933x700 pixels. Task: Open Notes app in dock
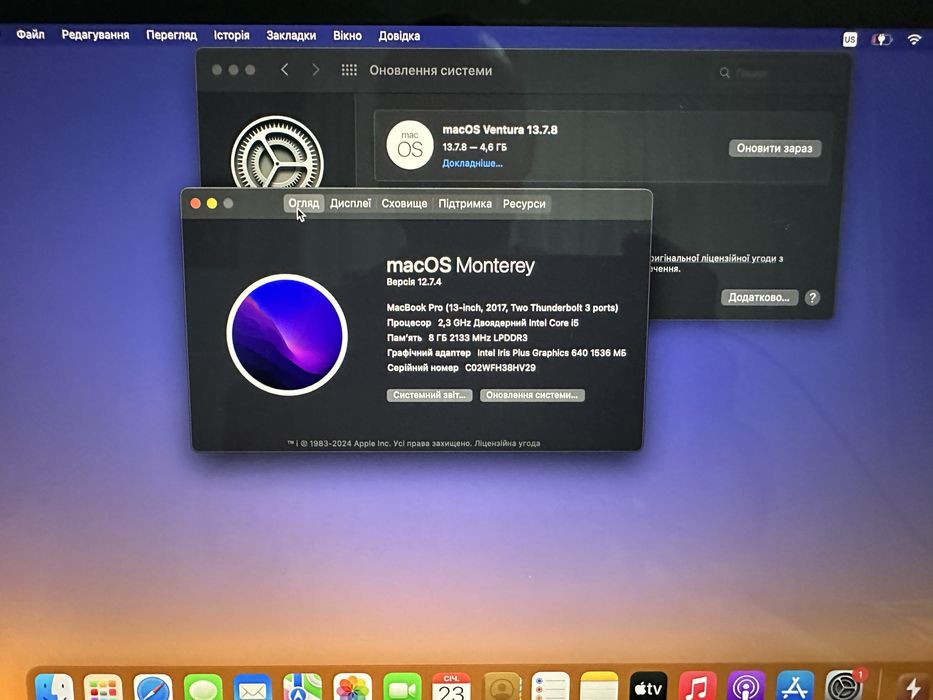[x=599, y=688]
